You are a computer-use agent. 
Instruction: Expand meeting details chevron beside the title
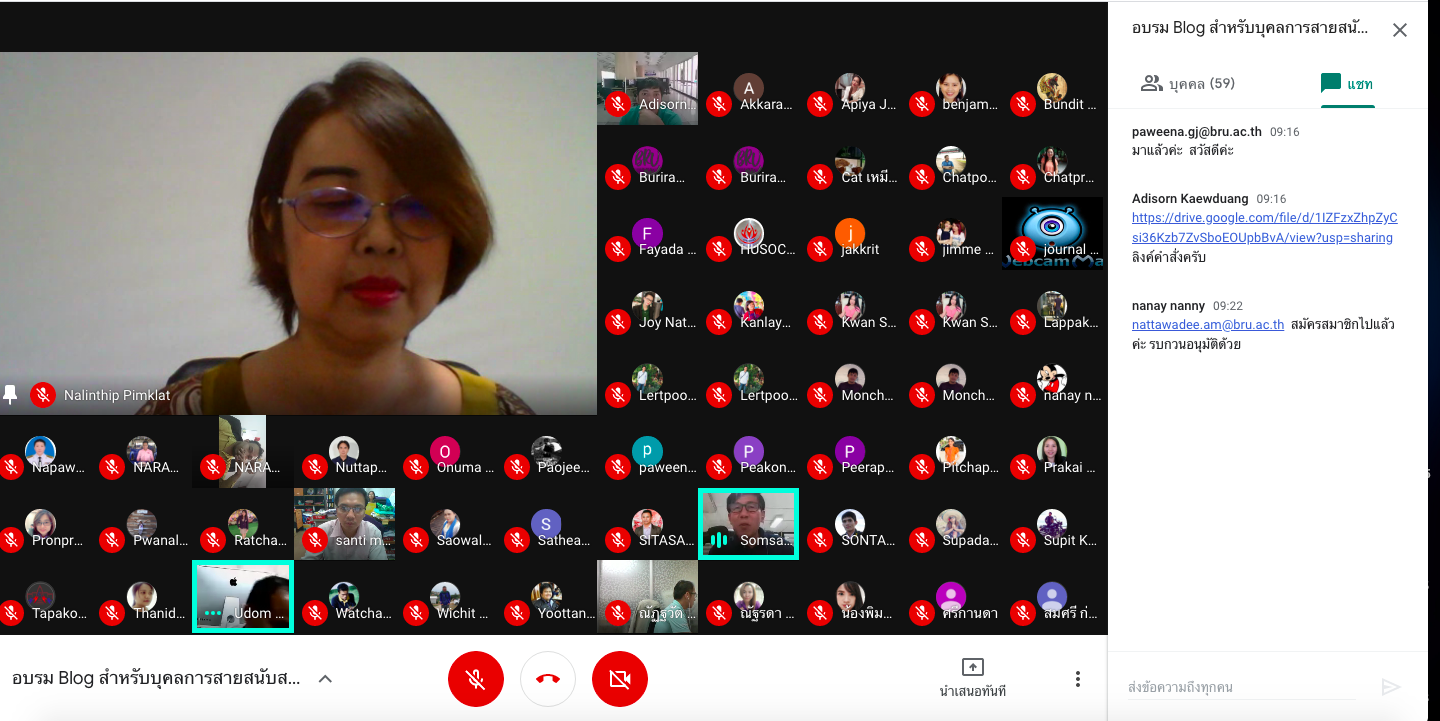tap(325, 679)
